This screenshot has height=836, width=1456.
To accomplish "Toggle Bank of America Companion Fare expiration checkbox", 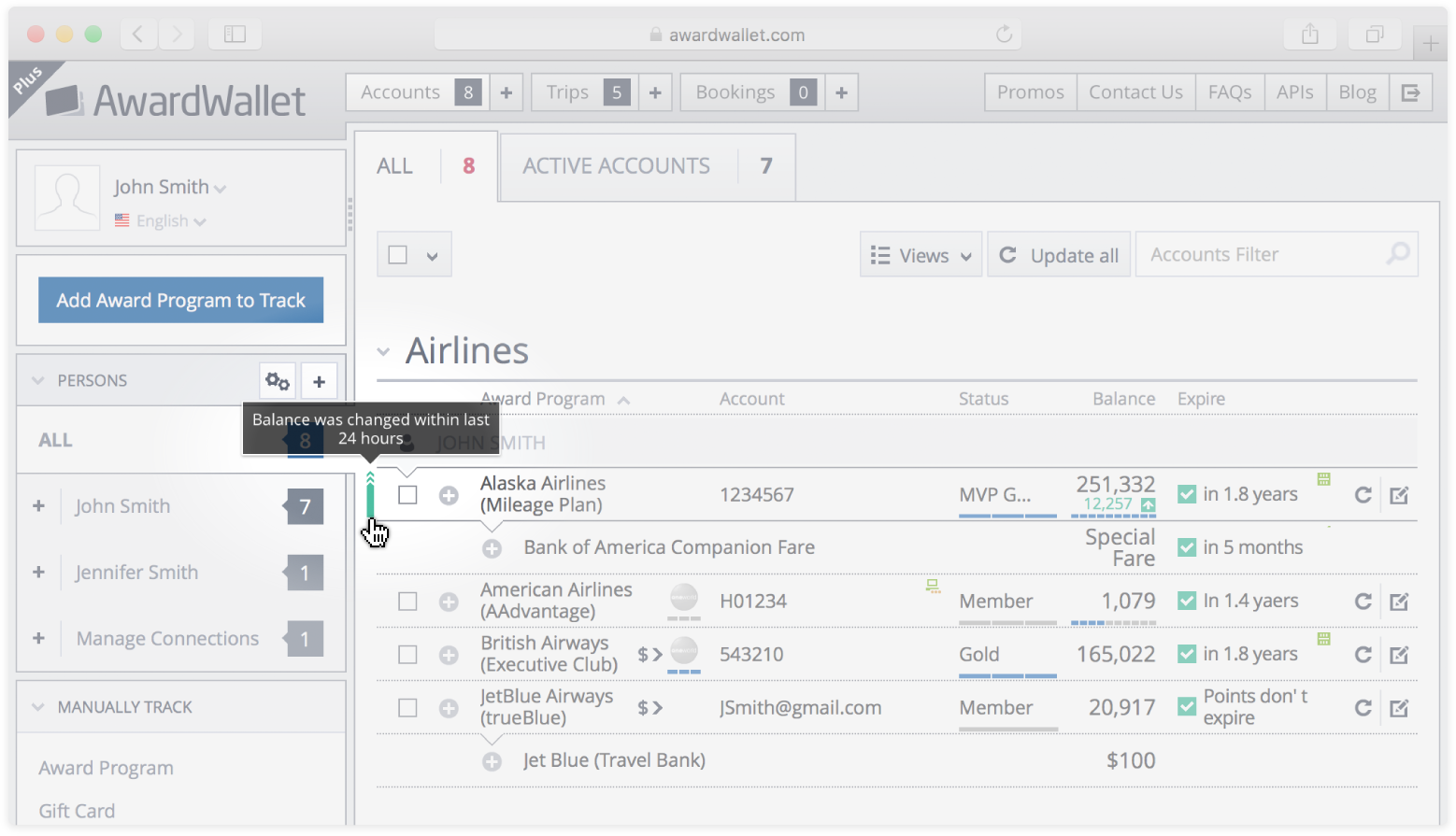I will coord(1187,547).
